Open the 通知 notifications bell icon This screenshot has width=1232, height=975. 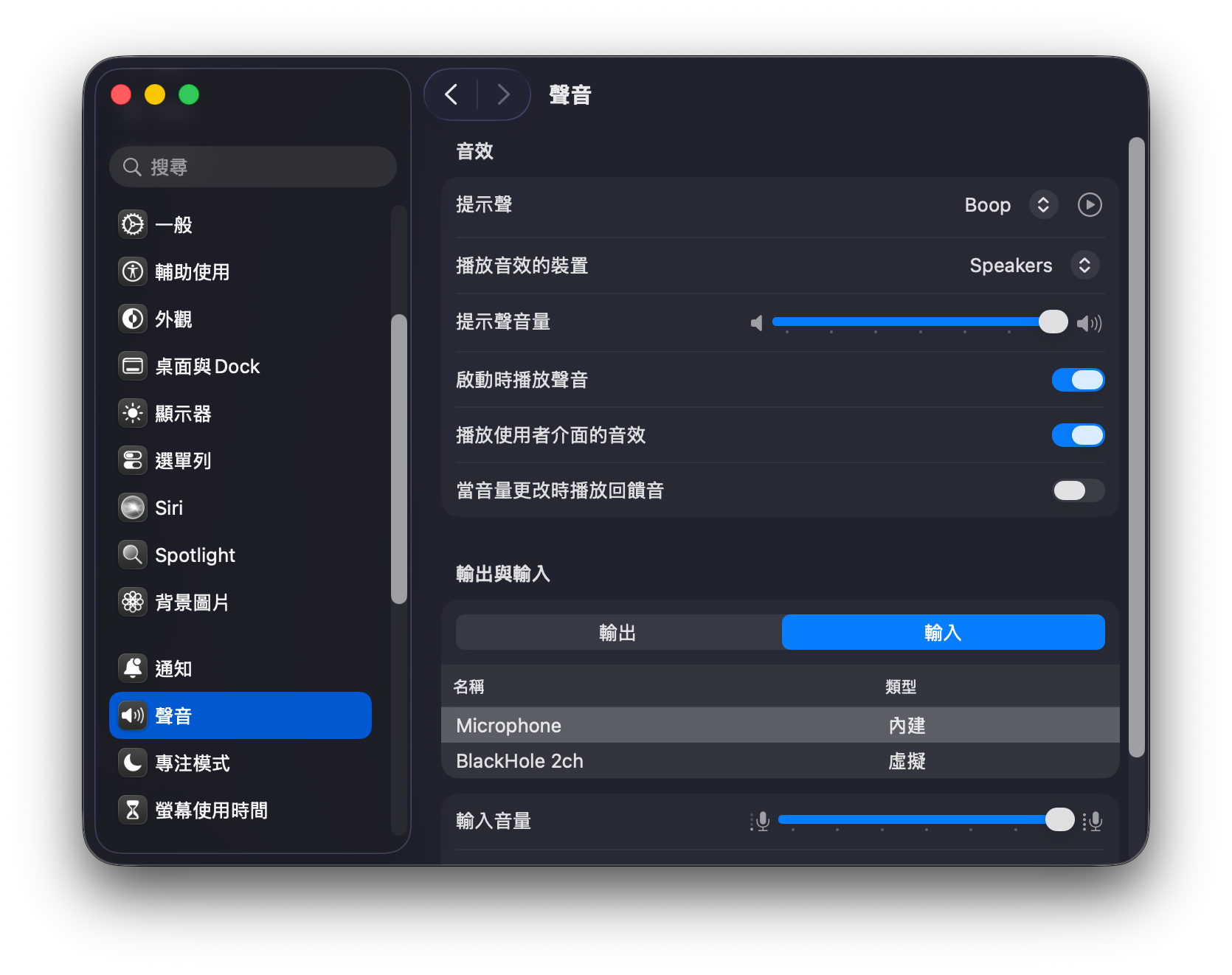[133, 668]
